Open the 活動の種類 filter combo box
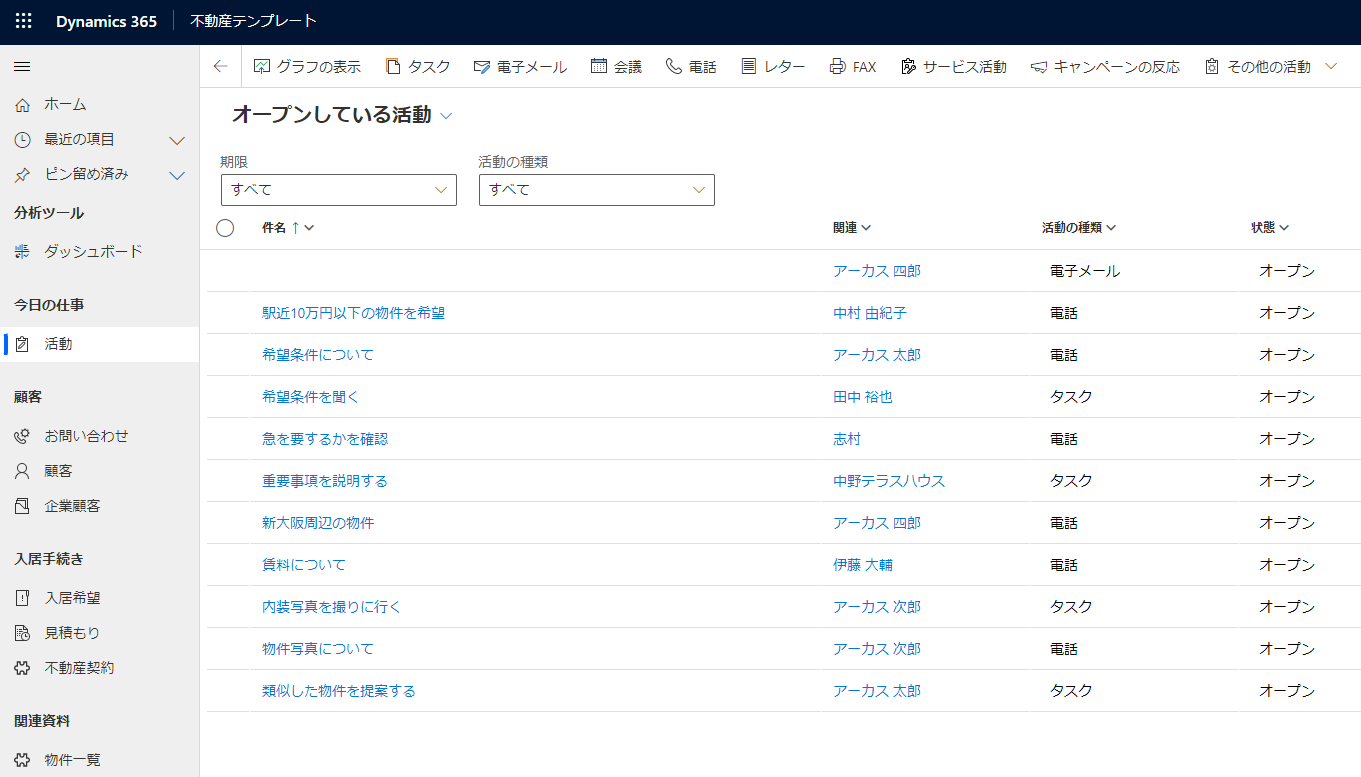Screen dimensions: 1361x777 (x=596, y=190)
